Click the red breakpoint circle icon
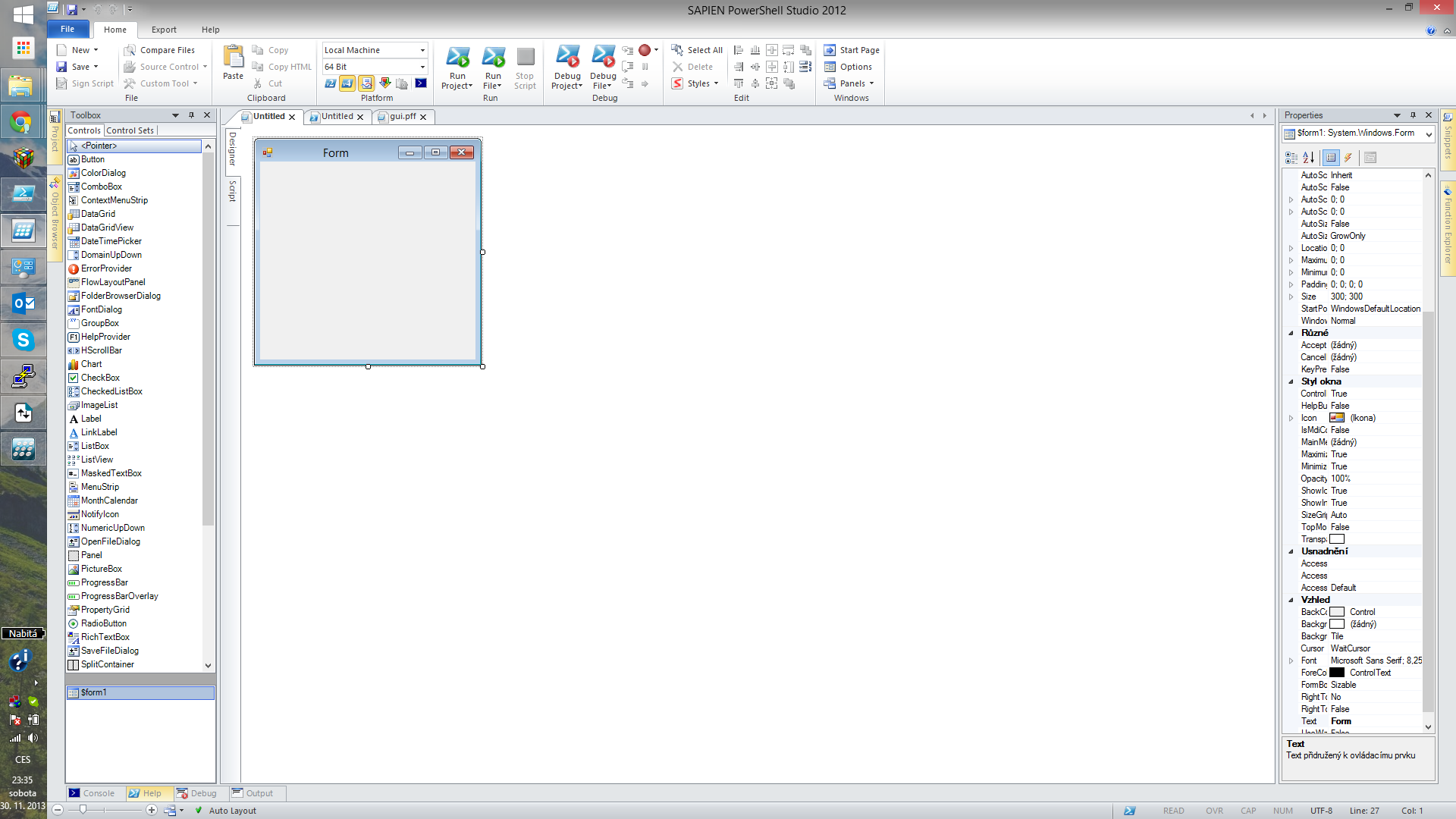The width and height of the screenshot is (1456, 819). pos(645,50)
